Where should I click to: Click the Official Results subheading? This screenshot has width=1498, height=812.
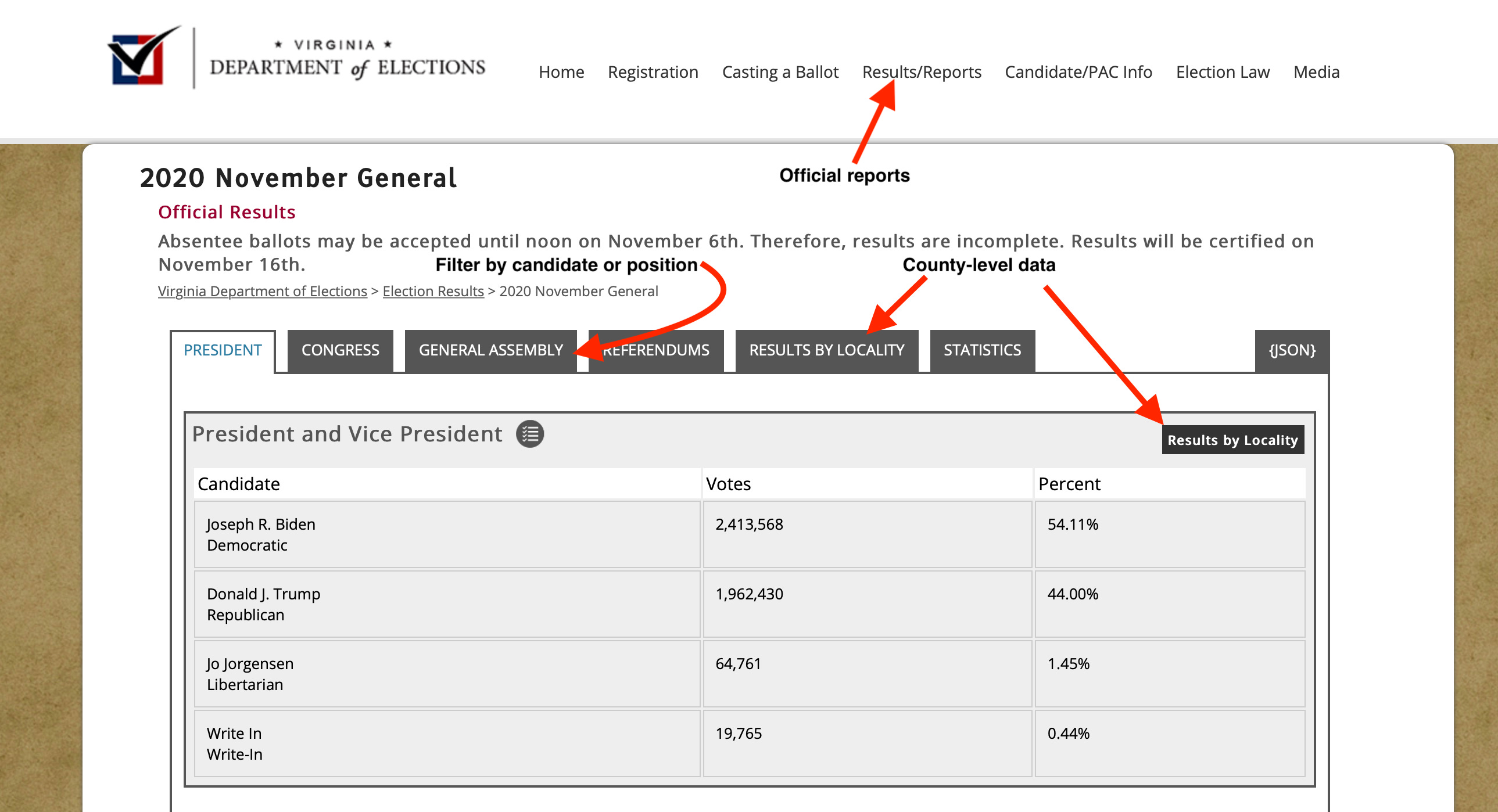227,212
